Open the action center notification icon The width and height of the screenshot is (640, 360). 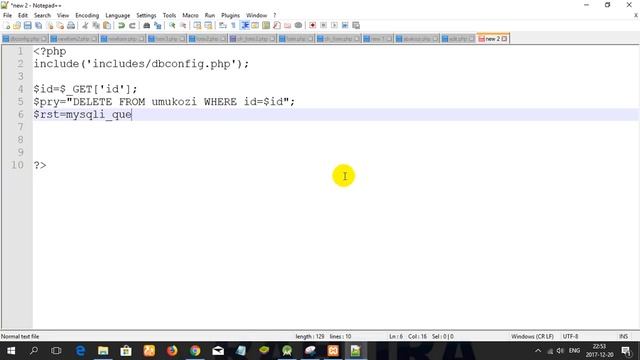626,351
